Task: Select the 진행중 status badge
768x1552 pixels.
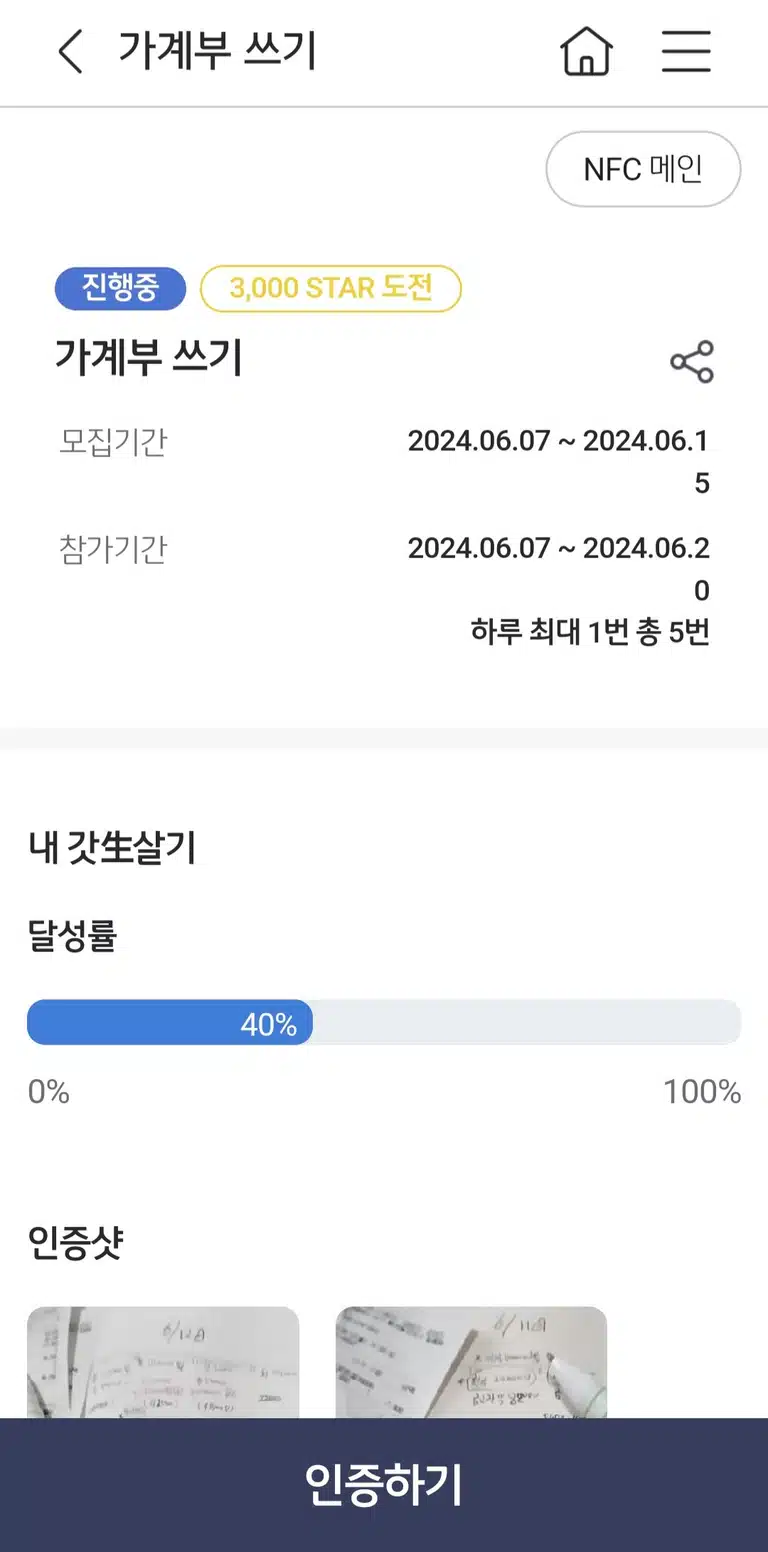Action: click(120, 288)
